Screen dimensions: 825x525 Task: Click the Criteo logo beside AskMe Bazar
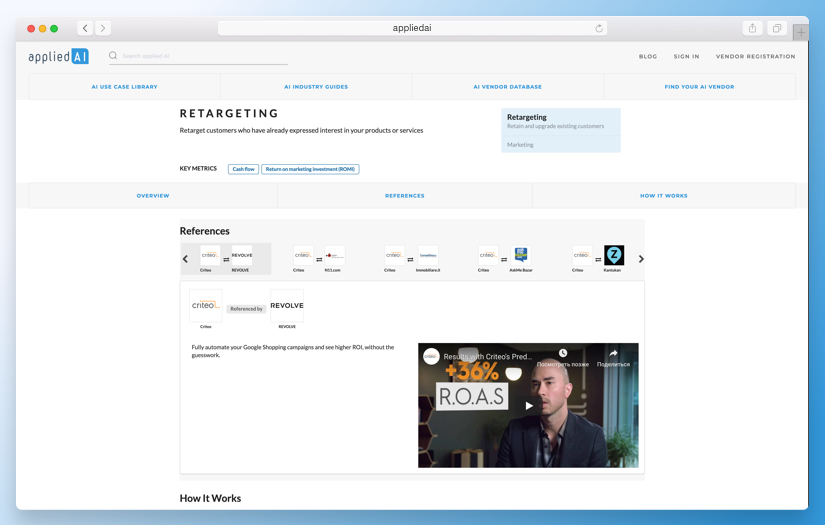[x=488, y=255]
